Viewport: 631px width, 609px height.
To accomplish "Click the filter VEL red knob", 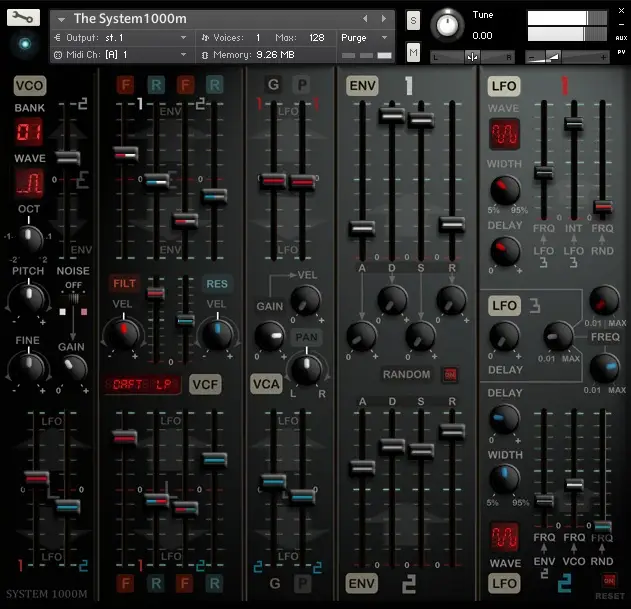I will click(x=123, y=332).
